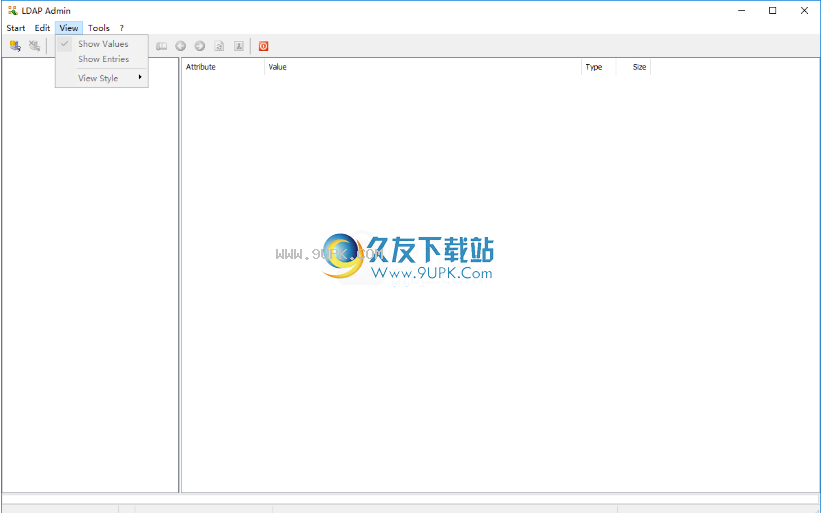
Task: Click the refresh document toolbar icon
Action: point(219,46)
